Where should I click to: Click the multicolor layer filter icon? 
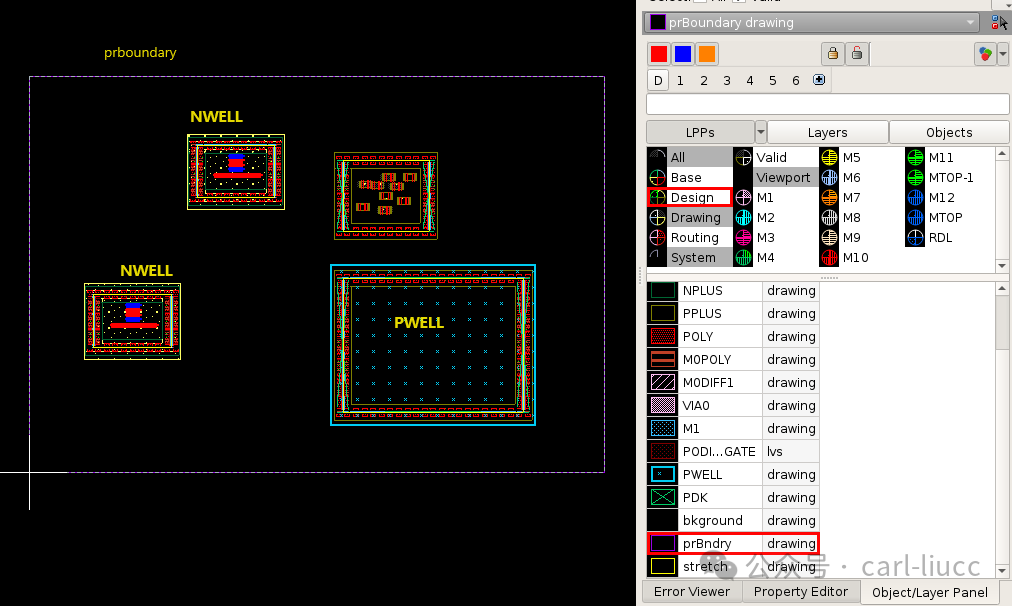click(x=986, y=54)
